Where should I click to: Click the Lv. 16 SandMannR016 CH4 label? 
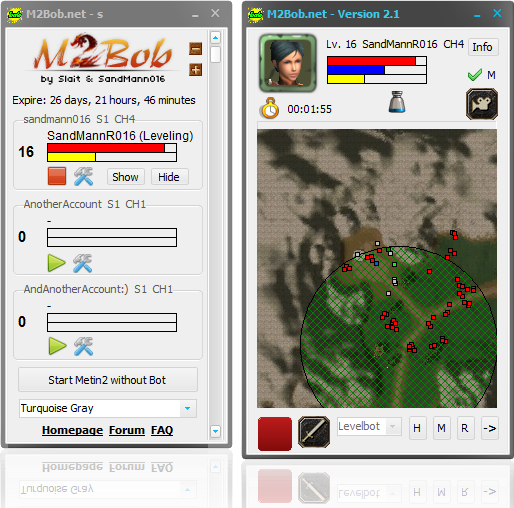pyautogui.click(x=395, y=44)
